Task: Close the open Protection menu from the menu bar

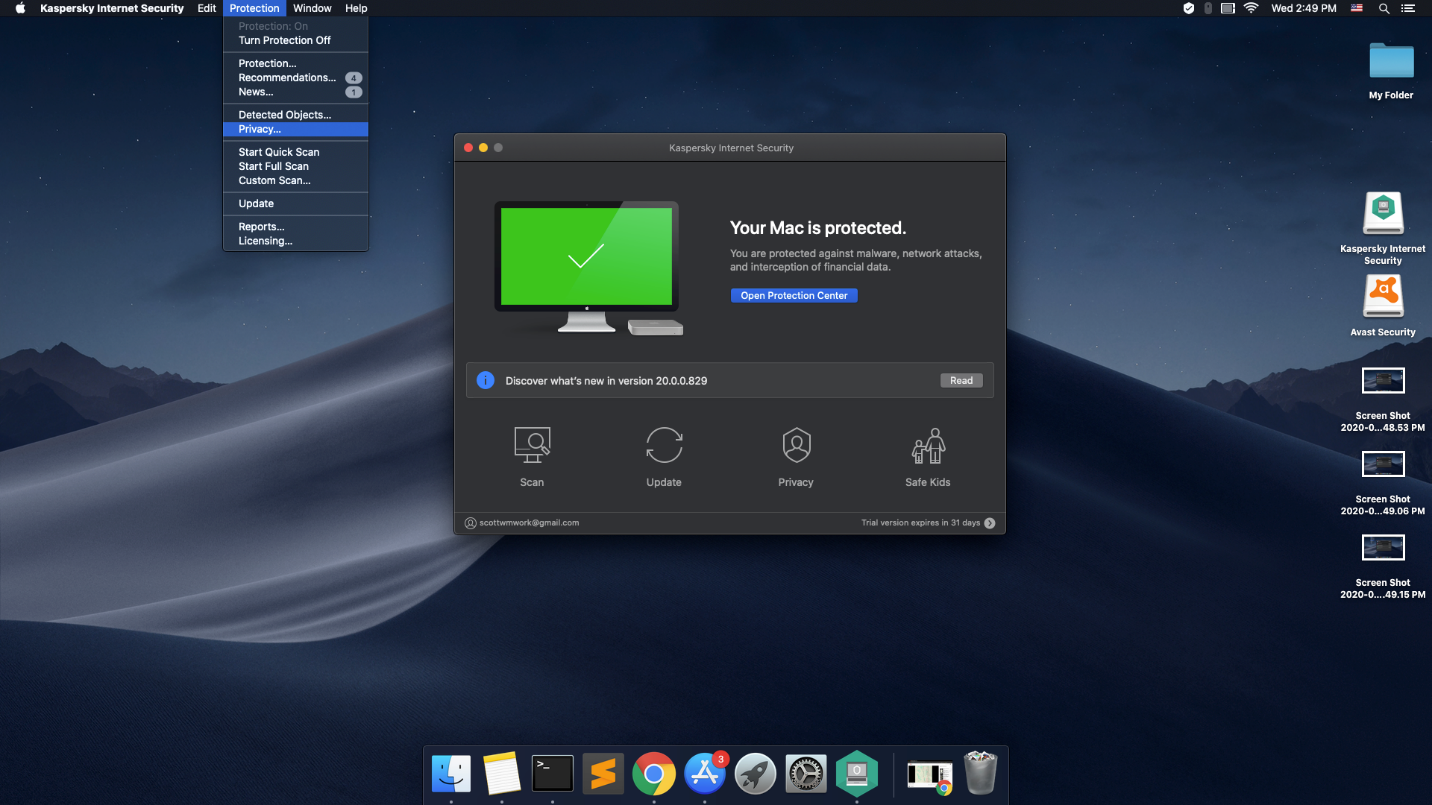Action: pyautogui.click(x=254, y=8)
